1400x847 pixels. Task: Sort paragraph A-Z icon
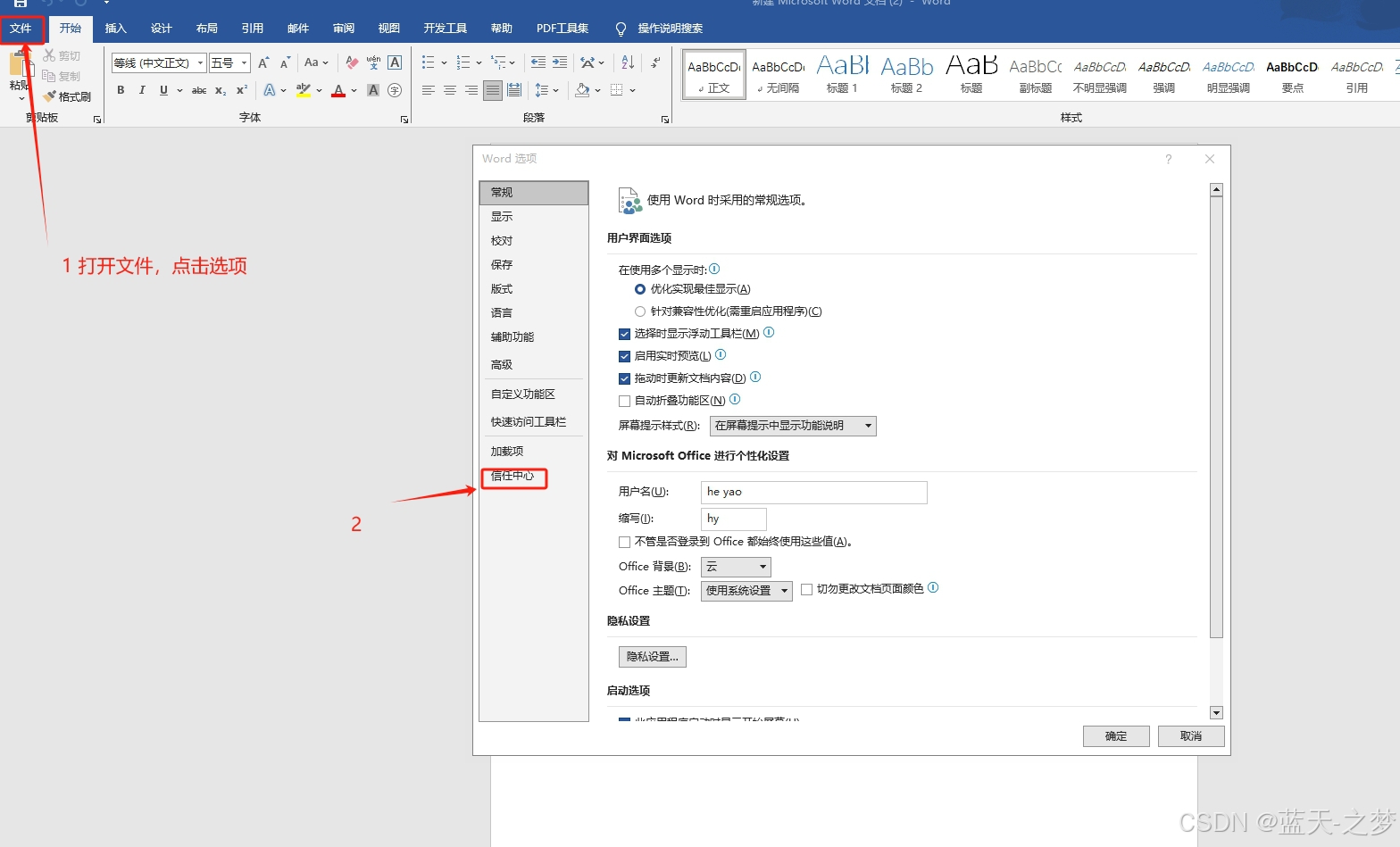pos(628,62)
